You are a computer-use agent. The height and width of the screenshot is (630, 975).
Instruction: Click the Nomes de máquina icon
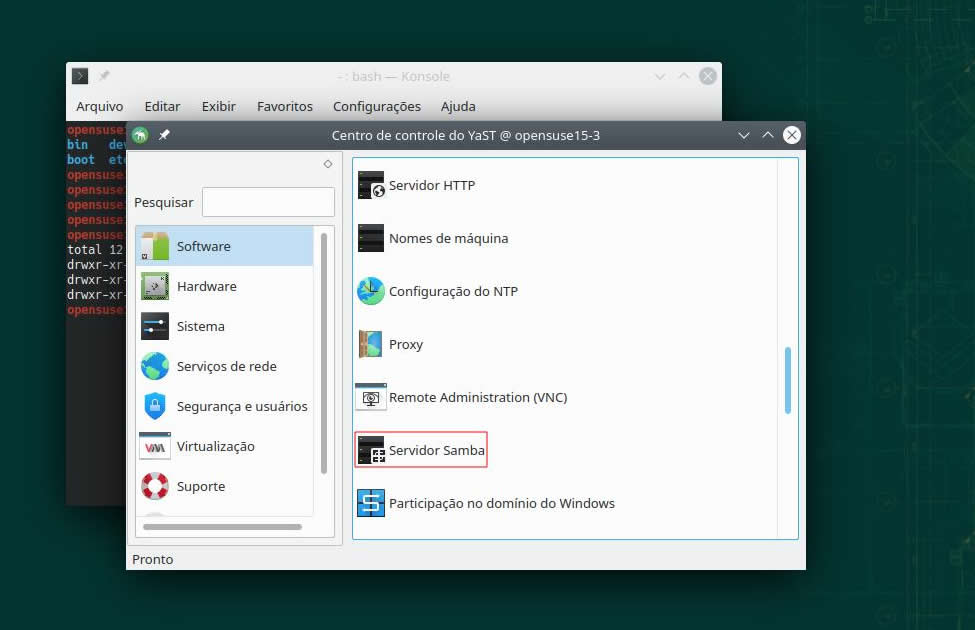click(371, 238)
